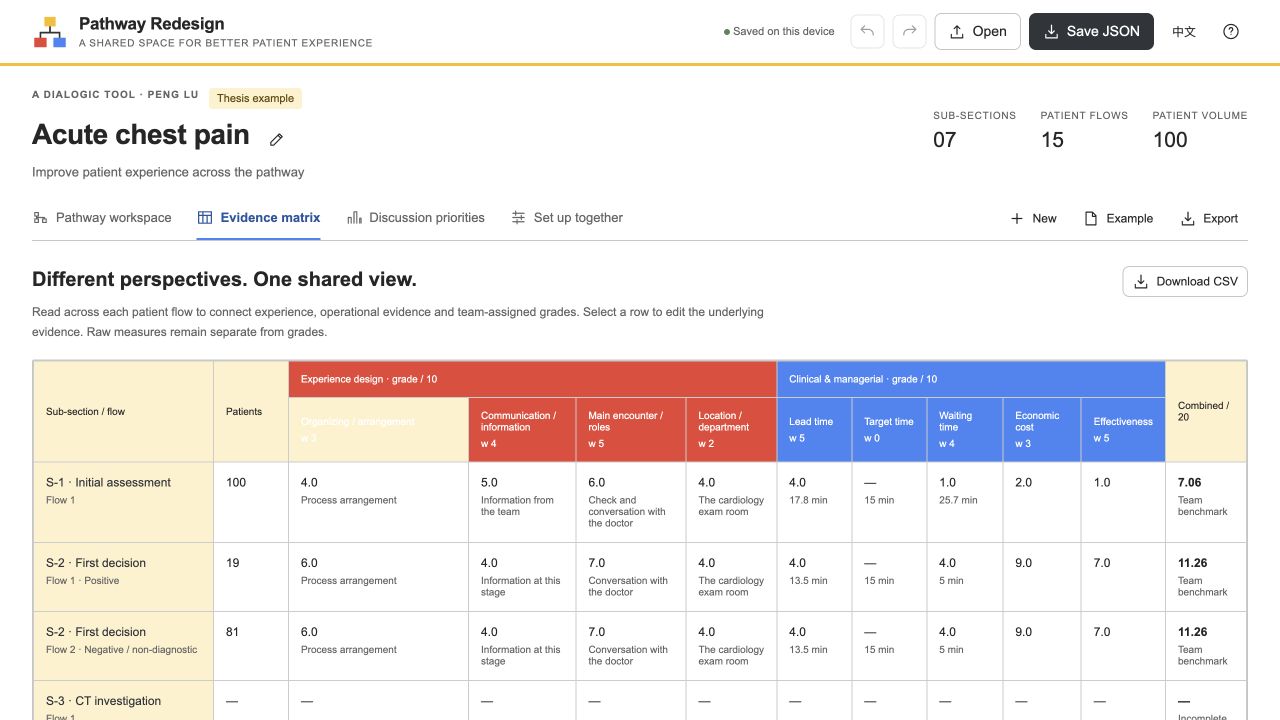Viewport: 1280px width, 720px height.
Task: Click the Main encounter / roles header
Action: click(x=631, y=429)
